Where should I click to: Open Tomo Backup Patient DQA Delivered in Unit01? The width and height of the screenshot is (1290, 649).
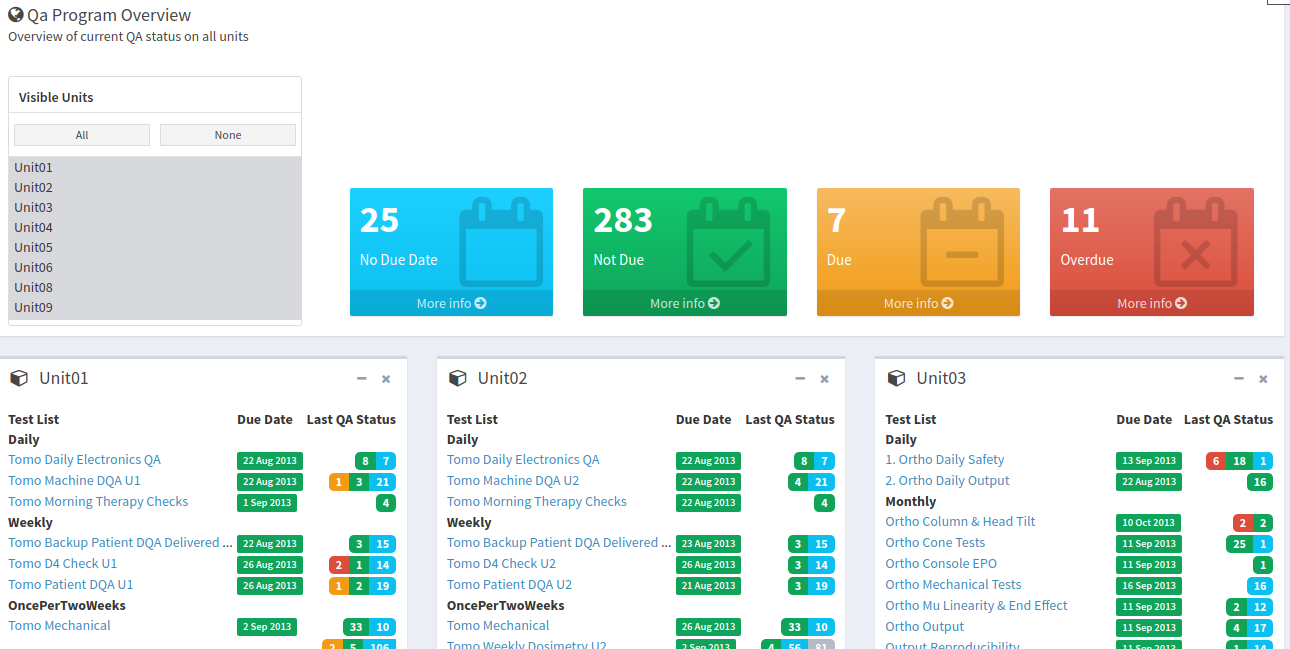coord(120,543)
